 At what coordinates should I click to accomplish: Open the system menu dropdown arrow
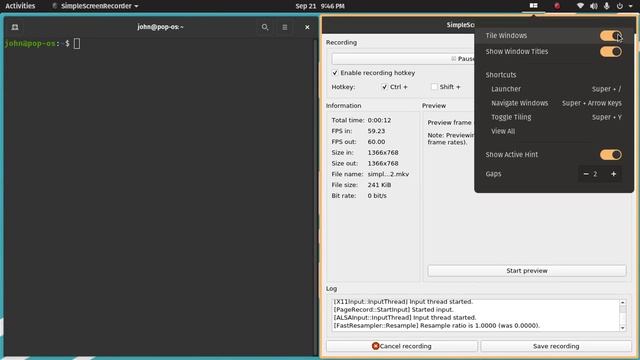(630, 6)
